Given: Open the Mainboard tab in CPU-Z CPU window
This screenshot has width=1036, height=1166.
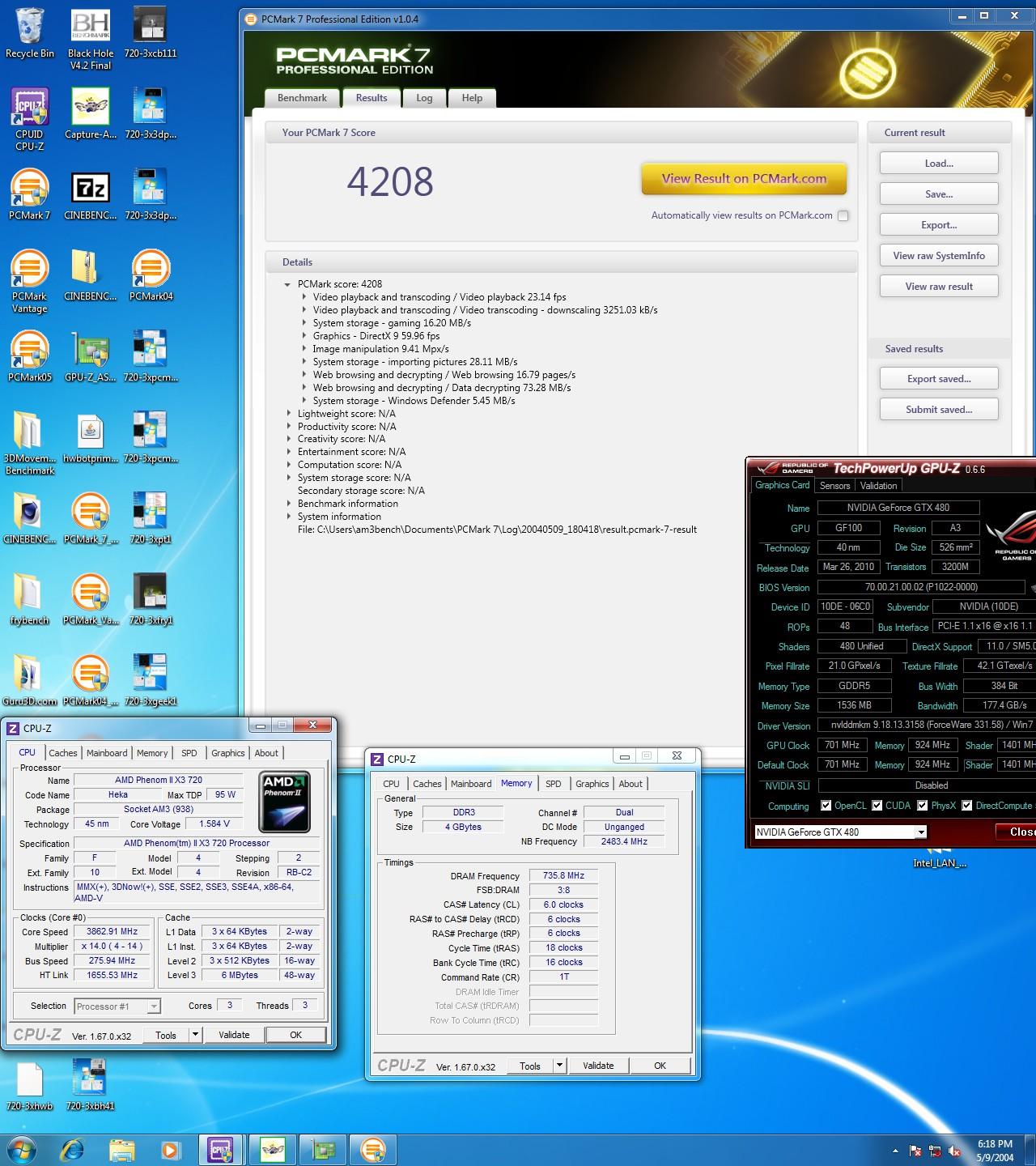Looking at the screenshot, I should [107, 753].
